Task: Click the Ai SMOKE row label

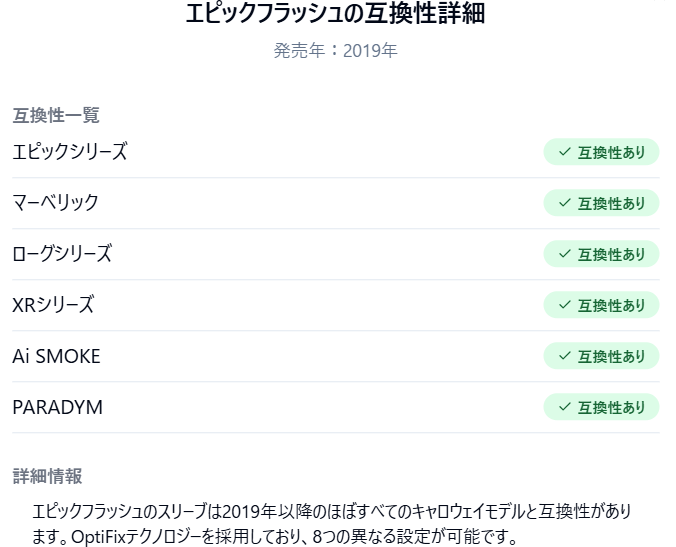Action: click(x=56, y=356)
